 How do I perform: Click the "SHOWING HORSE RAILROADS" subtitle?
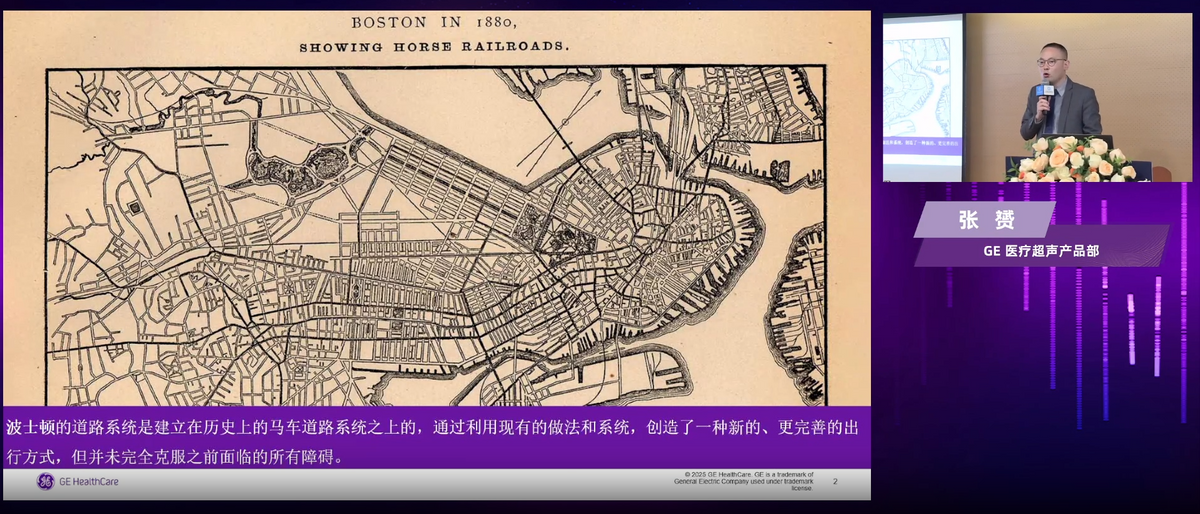tap(435, 46)
